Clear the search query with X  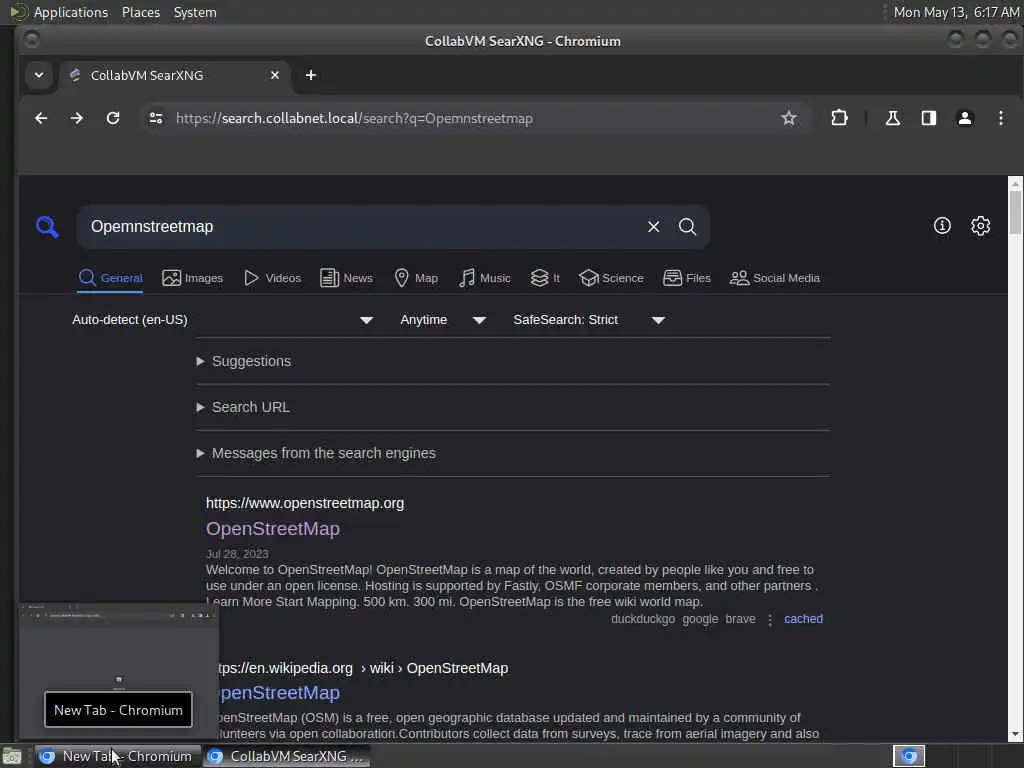click(x=653, y=227)
